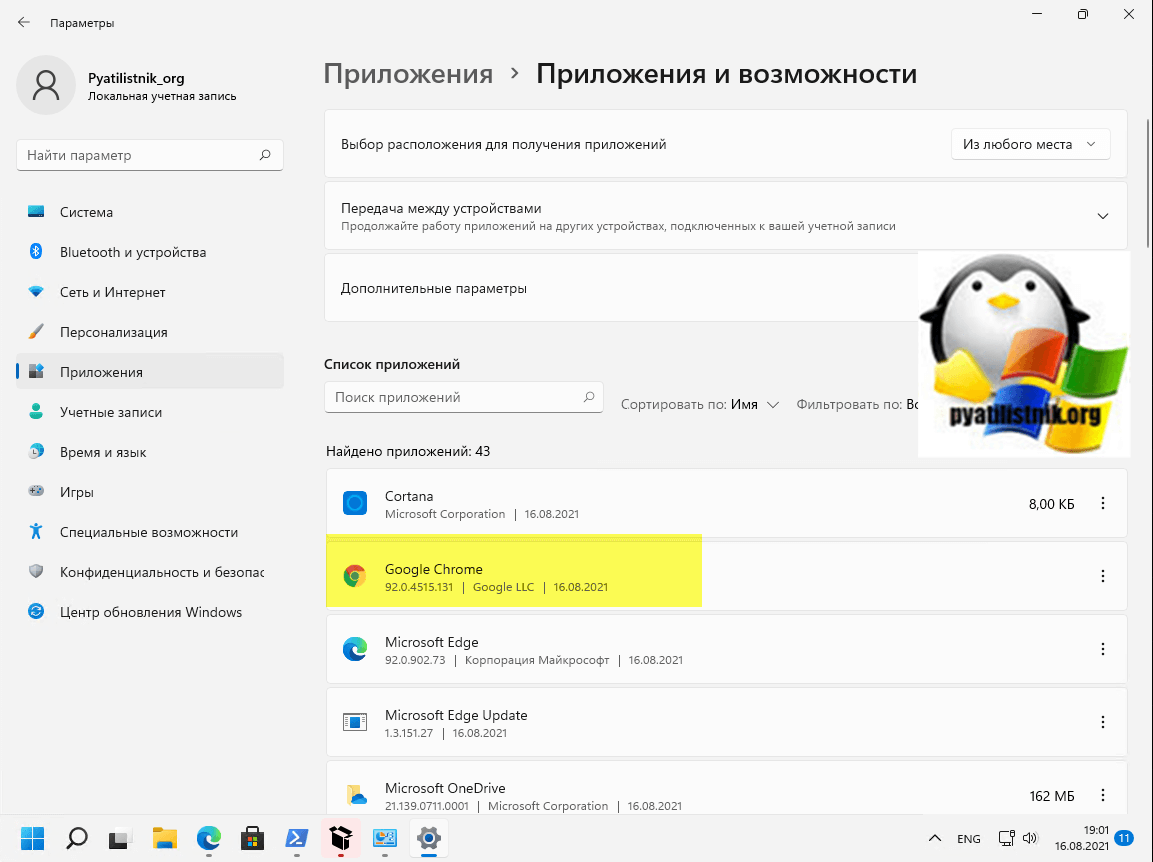
Task: Select 'Система' in the sidebar
Action: 86,212
